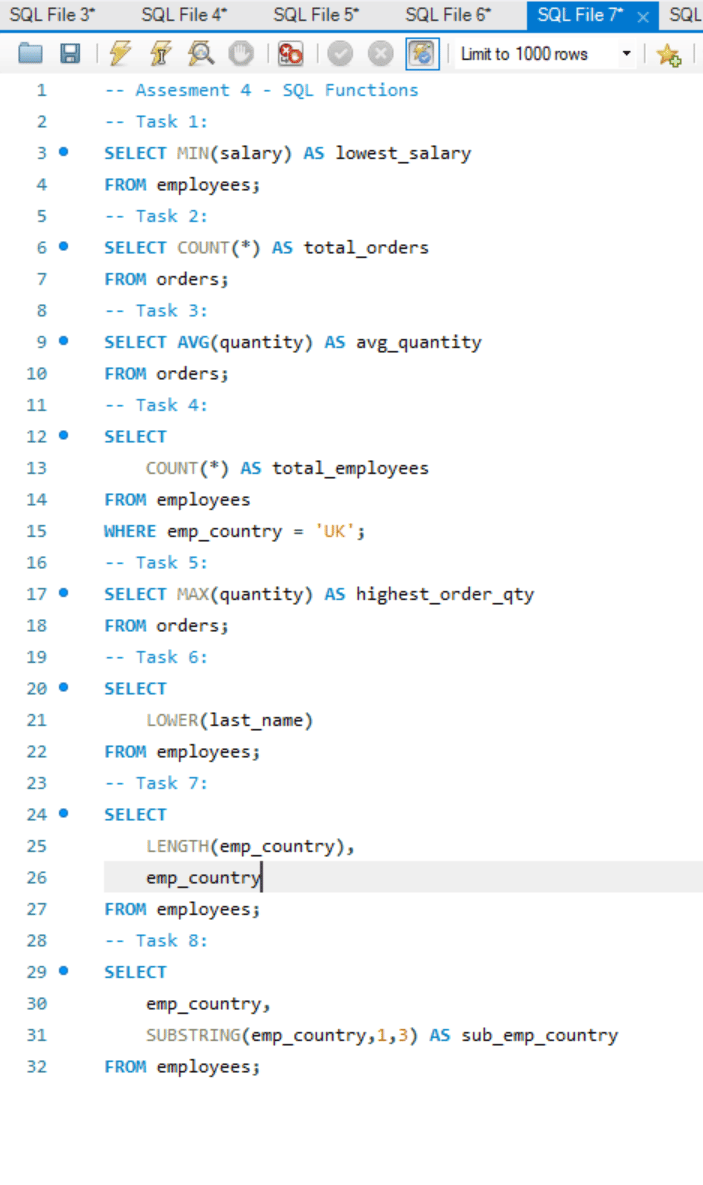Click the '-- Task 8:' comment
This screenshot has width=703, height=1185.
point(156,941)
